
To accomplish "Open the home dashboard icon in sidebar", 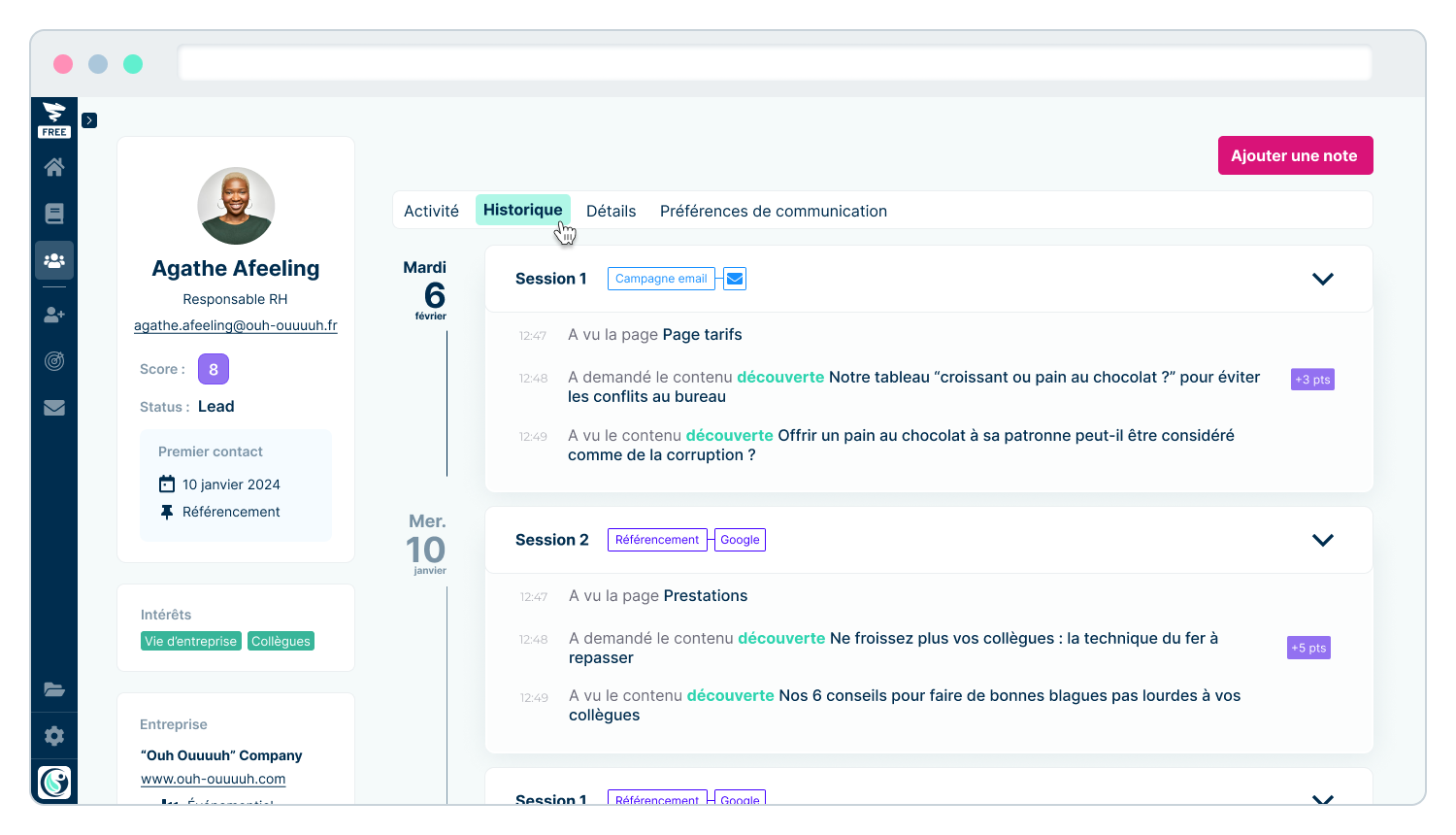I will click(x=54, y=167).
